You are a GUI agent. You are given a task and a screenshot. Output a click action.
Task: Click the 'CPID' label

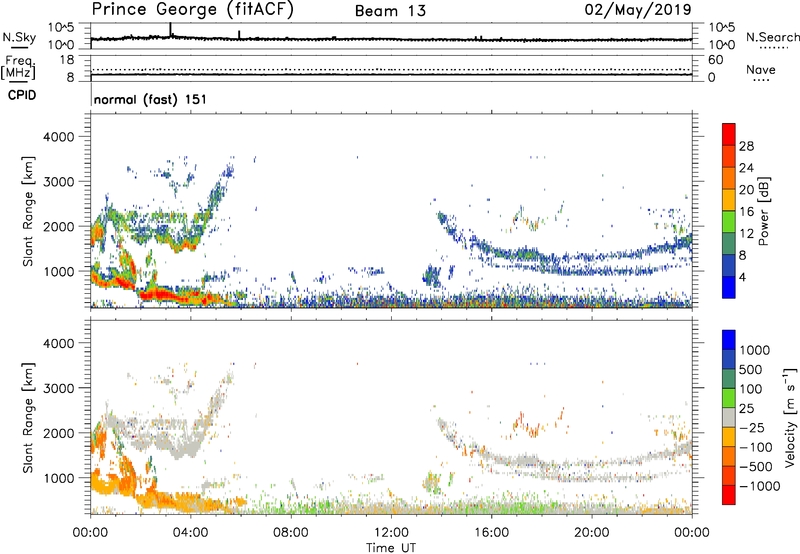point(22,95)
